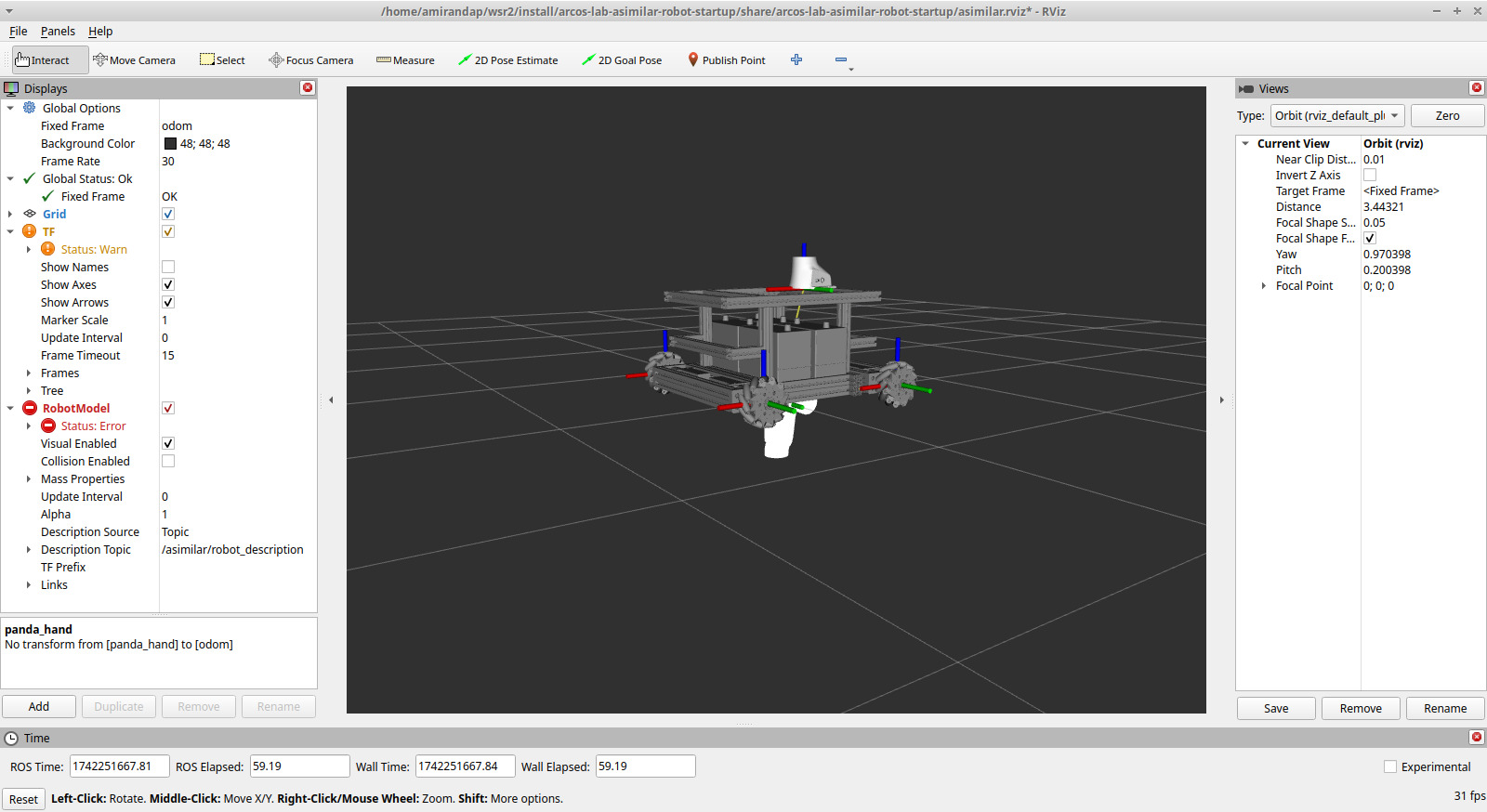
Task: Enable the Show Names checkbox
Action: pyautogui.click(x=168, y=268)
